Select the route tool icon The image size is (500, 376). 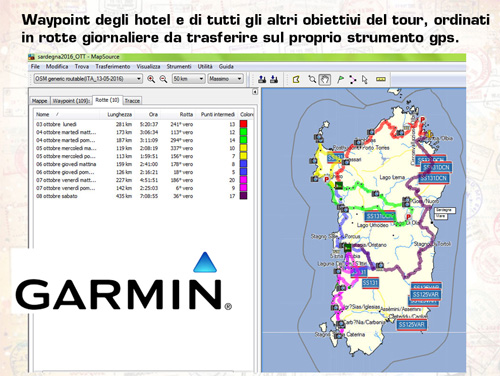coord(353,79)
